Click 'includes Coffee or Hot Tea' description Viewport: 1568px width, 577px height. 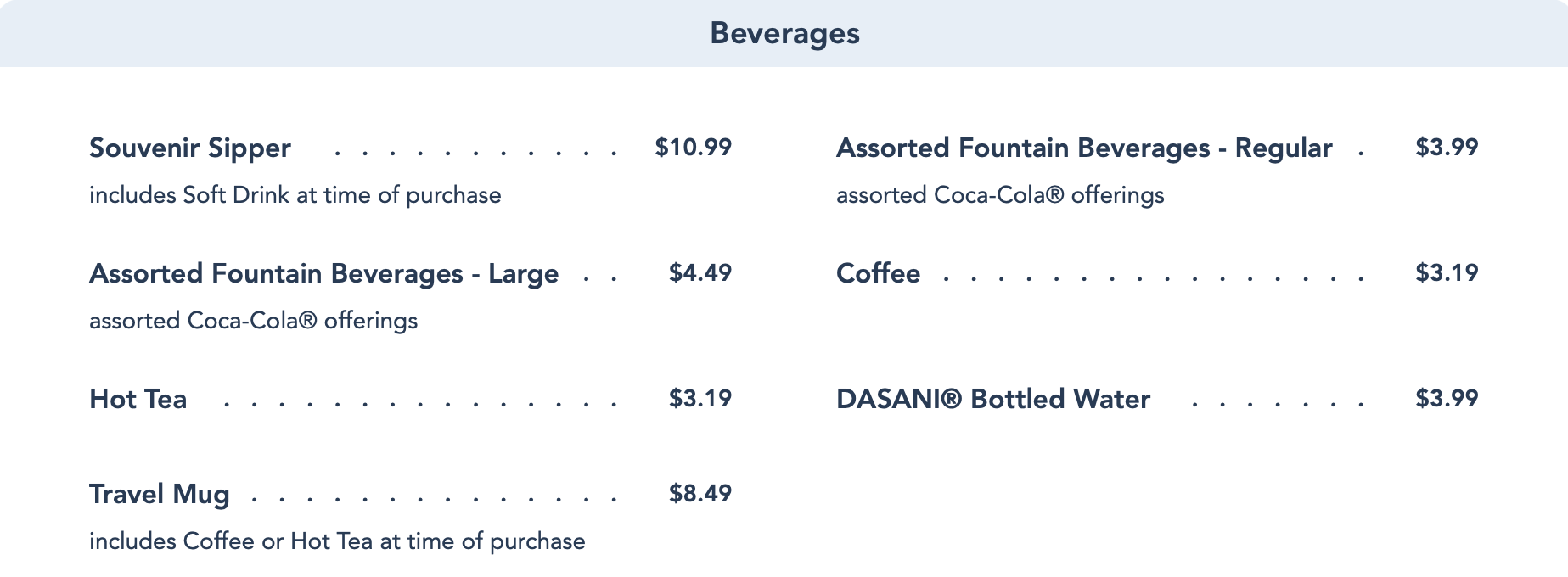337,541
